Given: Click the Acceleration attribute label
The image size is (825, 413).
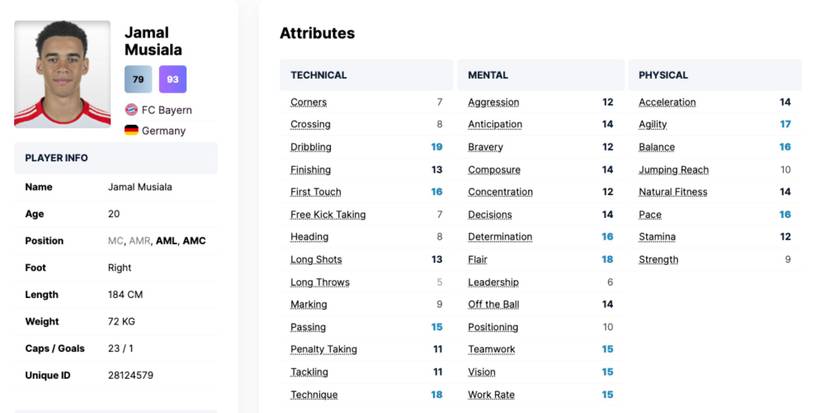Looking at the screenshot, I should click(667, 102).
